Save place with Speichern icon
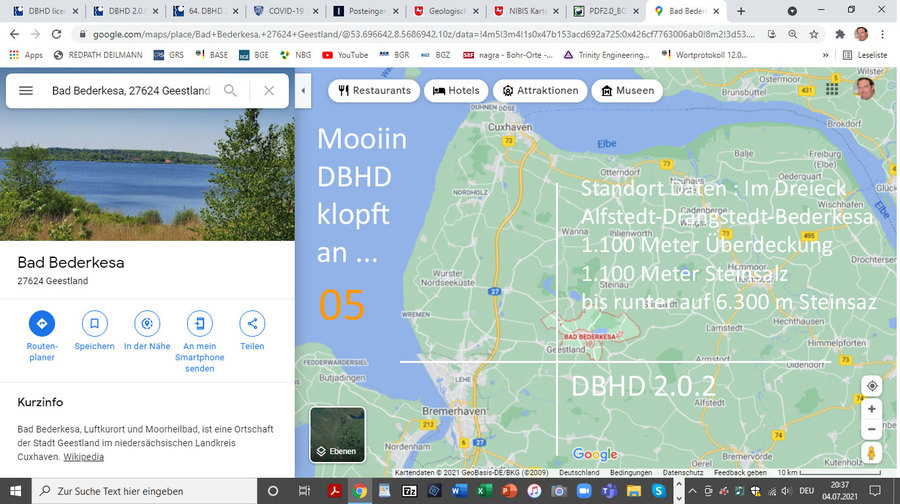Viewport: 900px width, 504px height. pos(95,323)
